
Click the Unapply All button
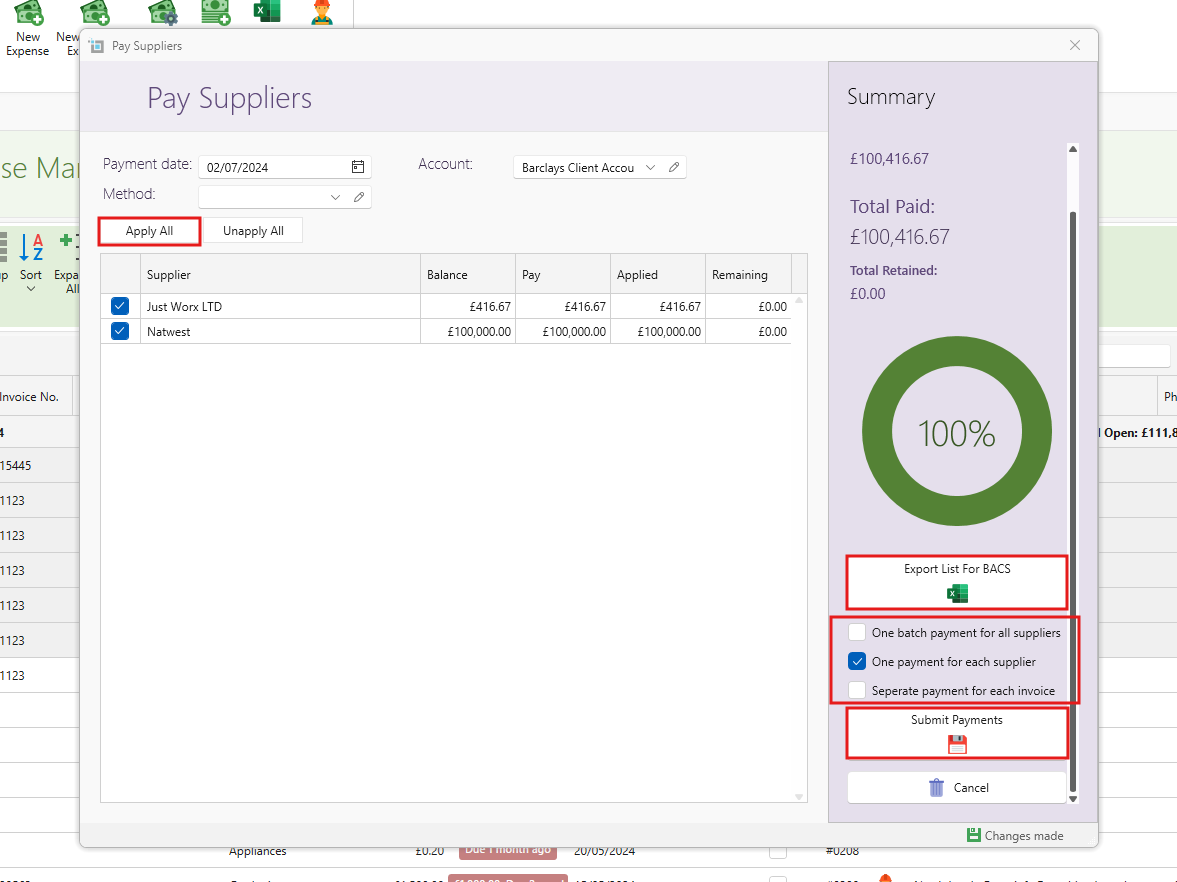click(253, 231)
